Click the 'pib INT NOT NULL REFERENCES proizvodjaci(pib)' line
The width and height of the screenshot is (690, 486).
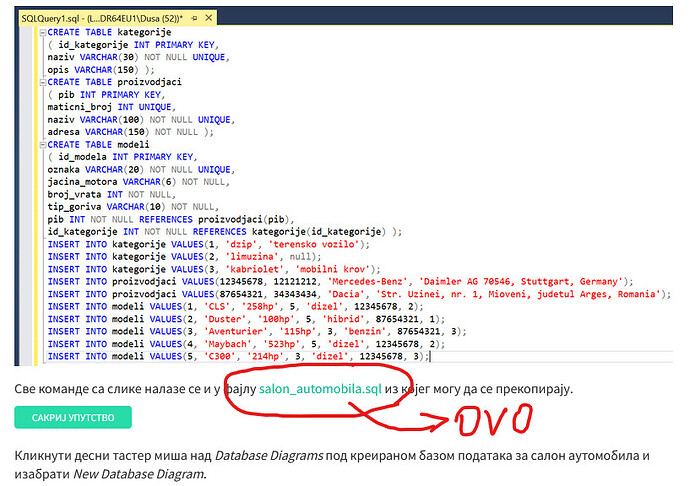[x=171, y=219]
